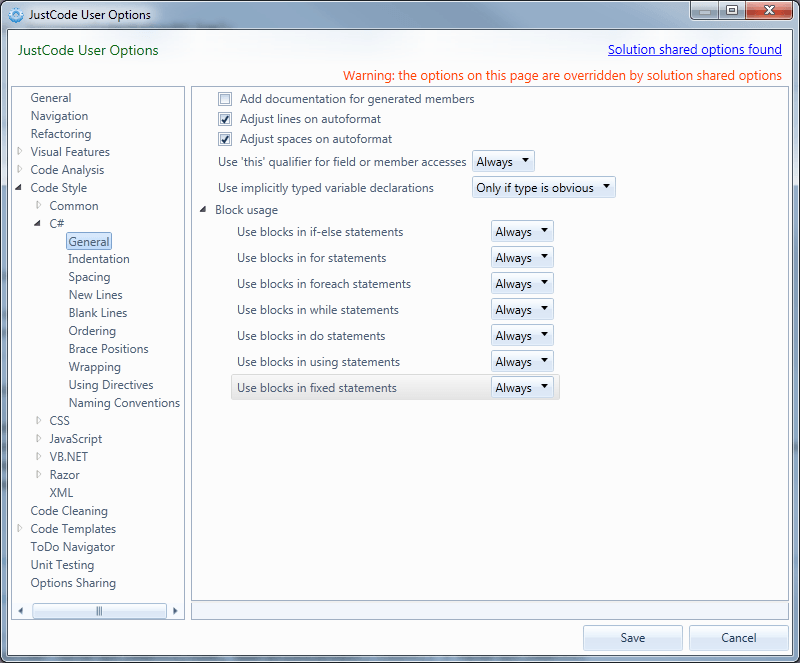Screen dimensions: 800x663
Task: Open the Naming Conventions options page
Action: (124, 403)
